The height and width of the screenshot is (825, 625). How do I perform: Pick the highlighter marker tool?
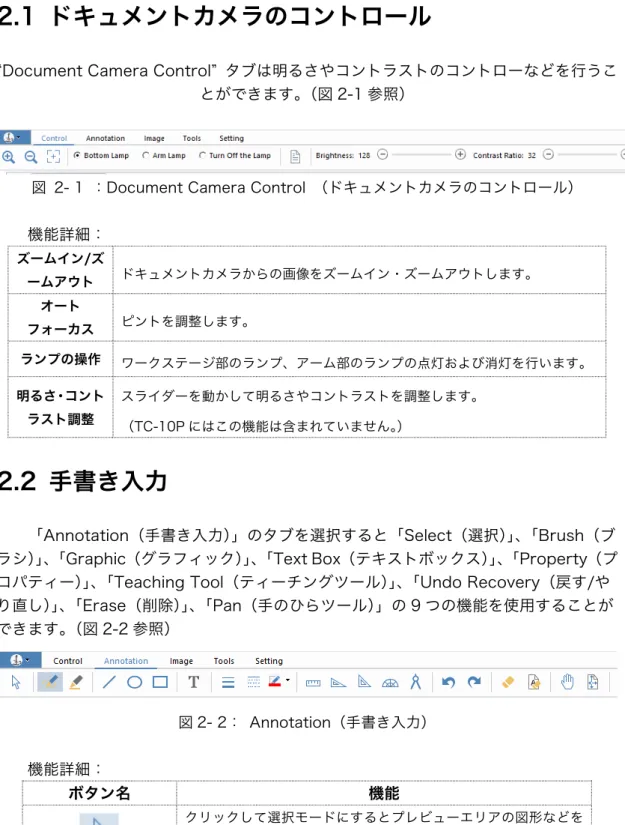point(76,682)
